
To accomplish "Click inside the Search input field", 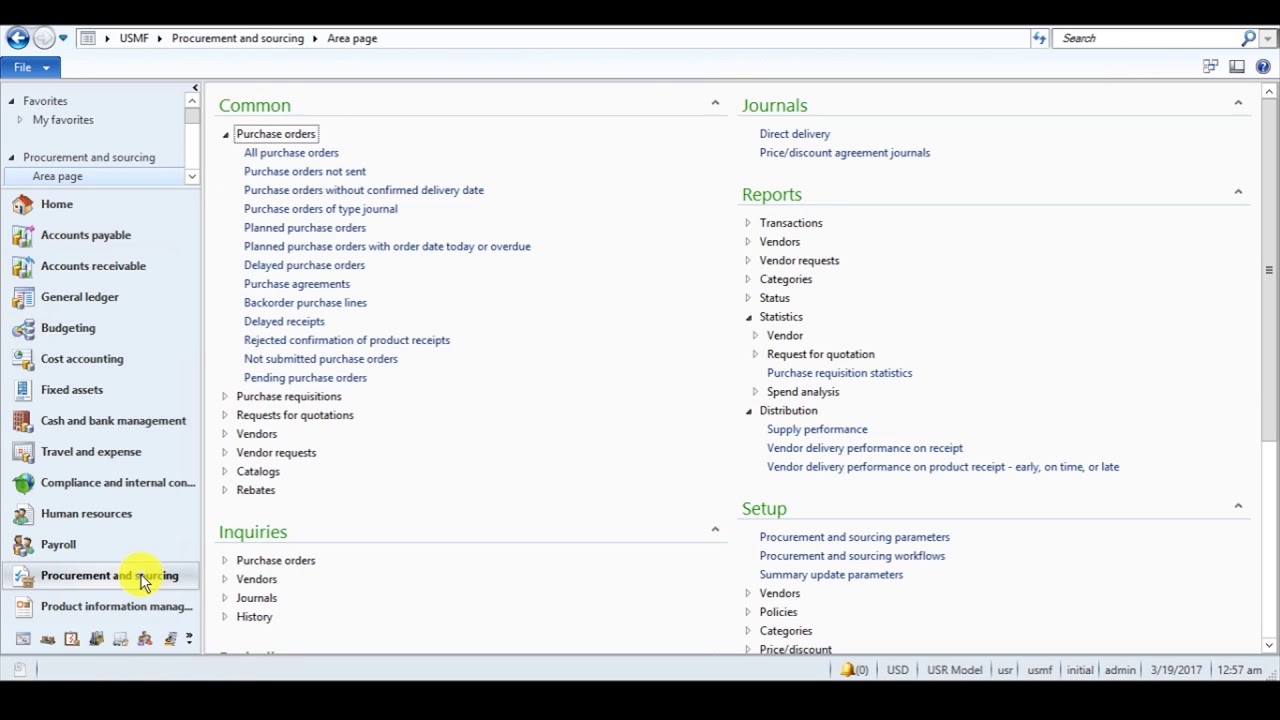I will (x=1148, y=38).
